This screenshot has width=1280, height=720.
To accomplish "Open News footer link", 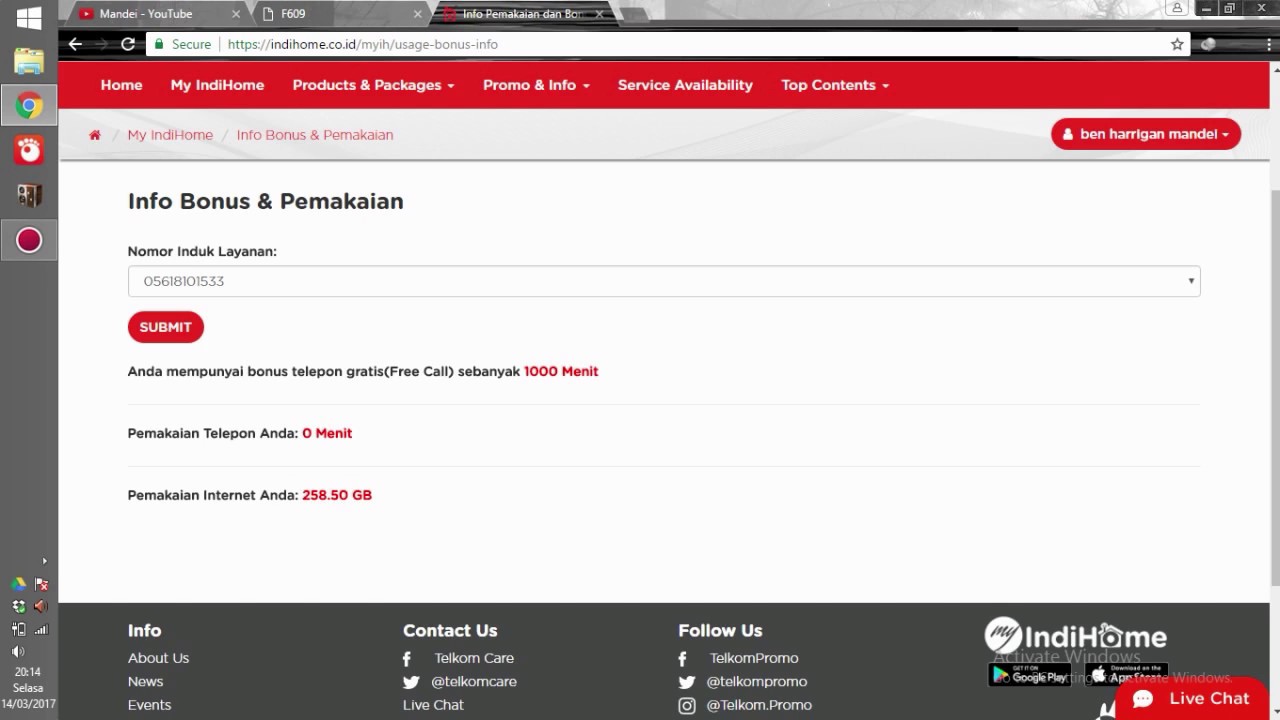I will pos(145,682).
